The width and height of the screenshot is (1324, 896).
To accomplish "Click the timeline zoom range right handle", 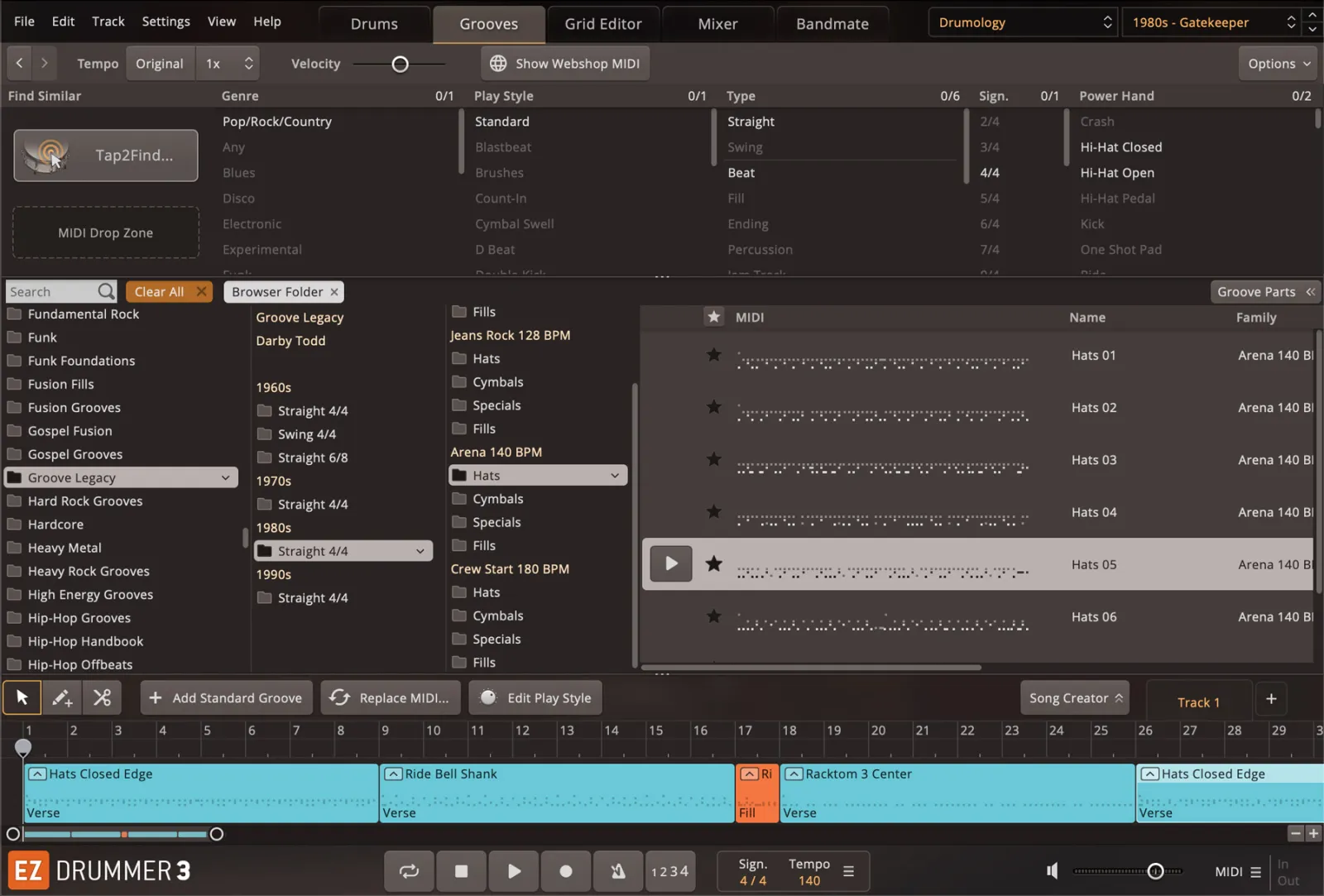I will point(216,834).
